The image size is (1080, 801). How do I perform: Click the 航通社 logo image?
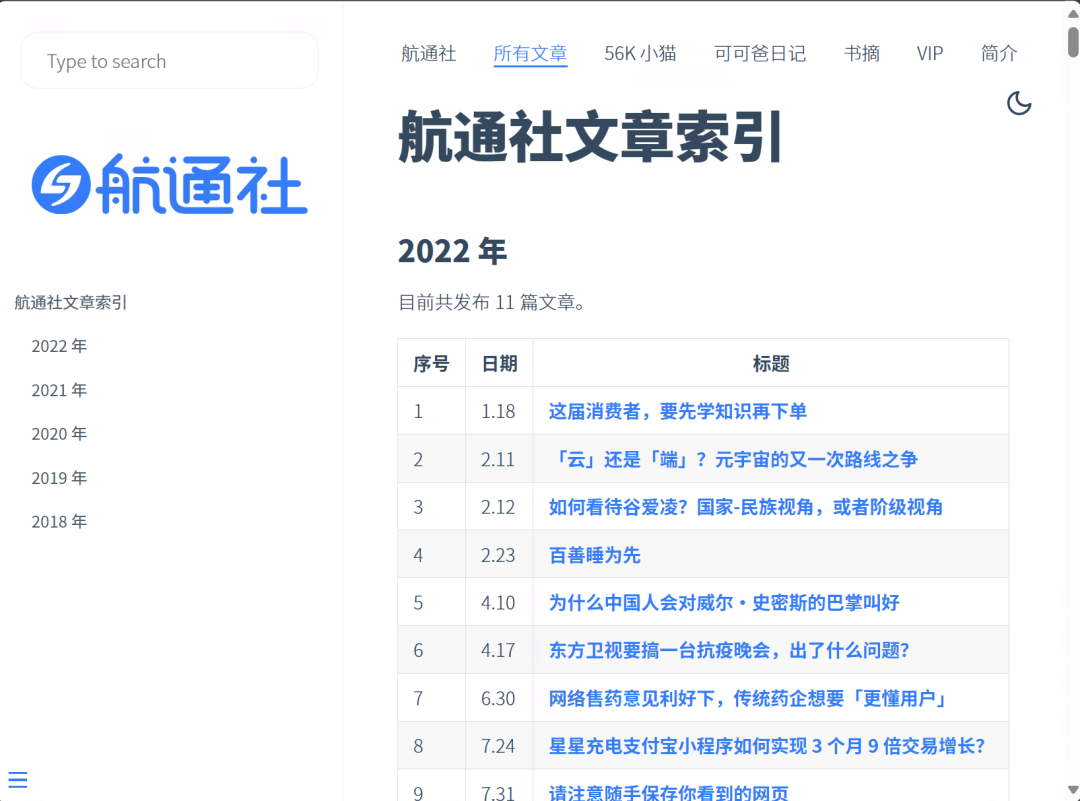pos(169,184)
